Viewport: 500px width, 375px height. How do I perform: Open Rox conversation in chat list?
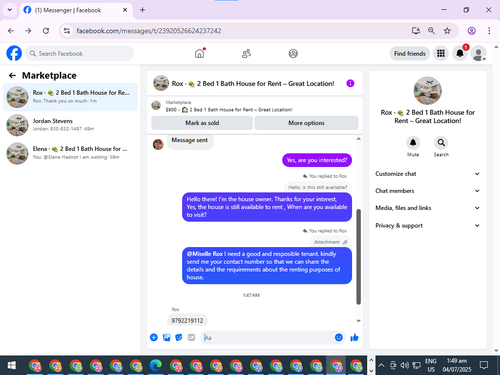point(70,97)
